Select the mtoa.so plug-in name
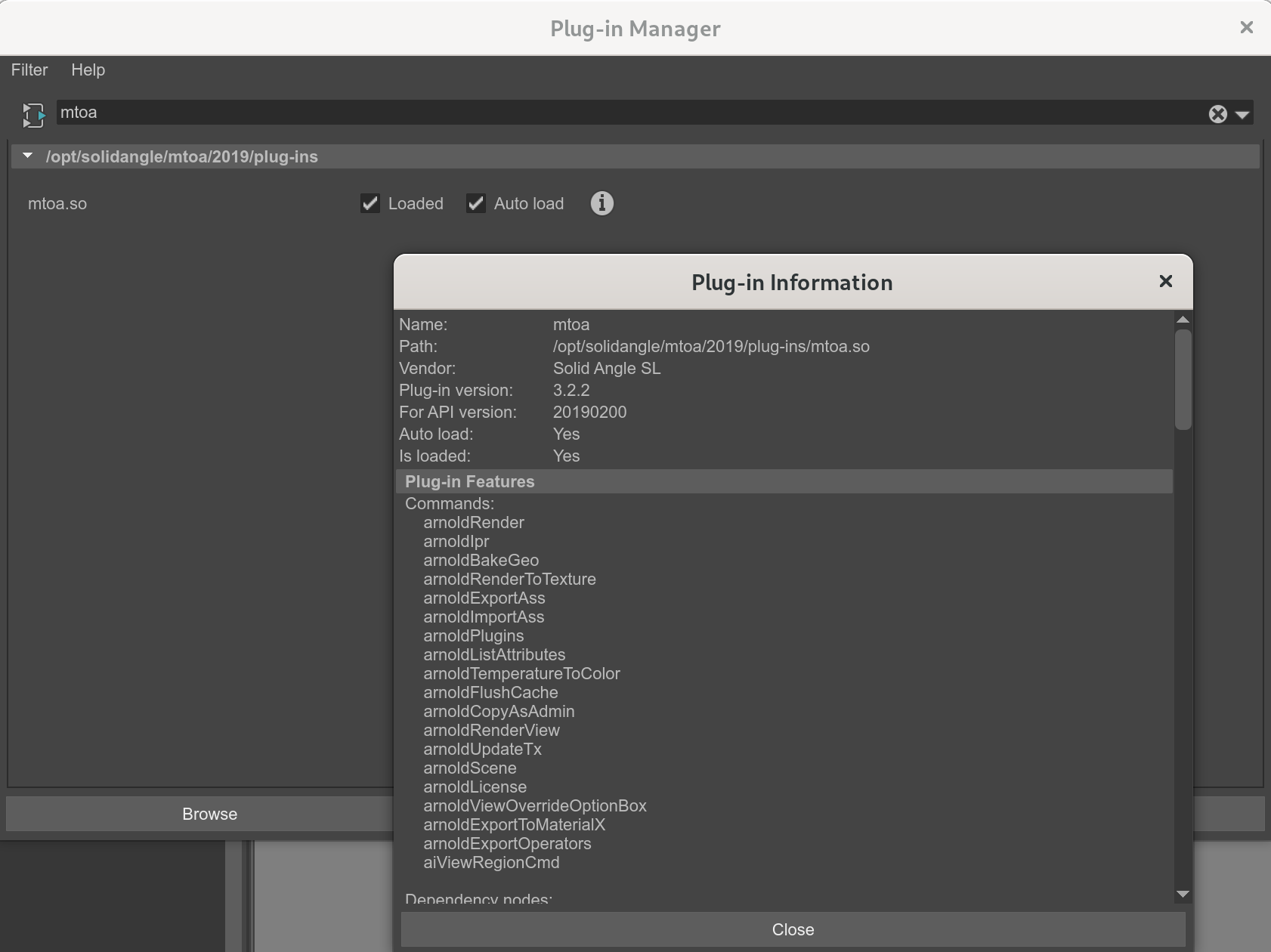Image resolution: width=1271 pixels, height=952 pixels. point(57,204)
